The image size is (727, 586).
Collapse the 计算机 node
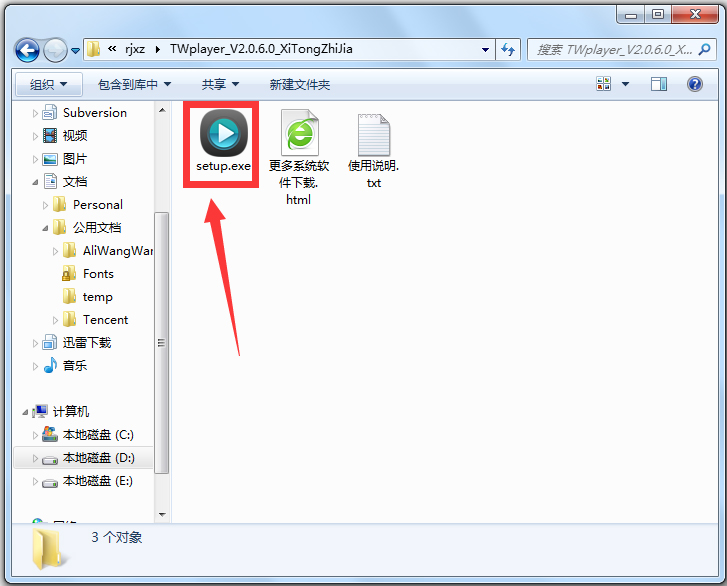click(25, 412)
